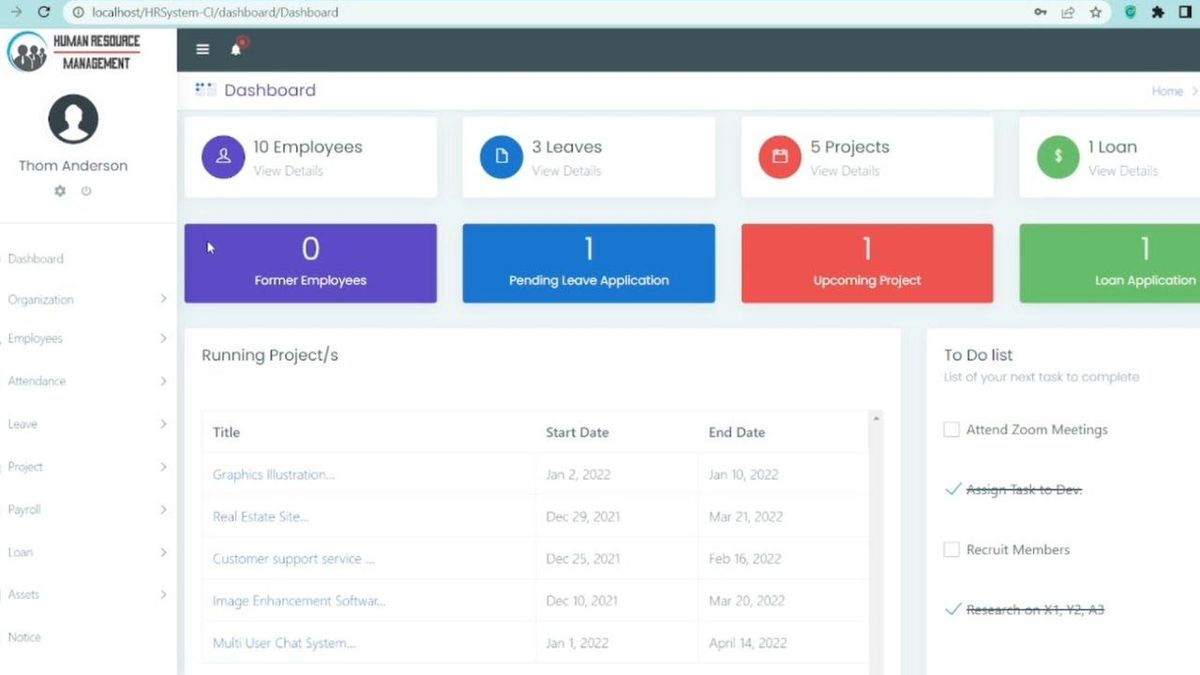The height and width of the screenshot is (675, 1200).
Task: Open the Notice sidebar item
Action: [x=24, y=637]
